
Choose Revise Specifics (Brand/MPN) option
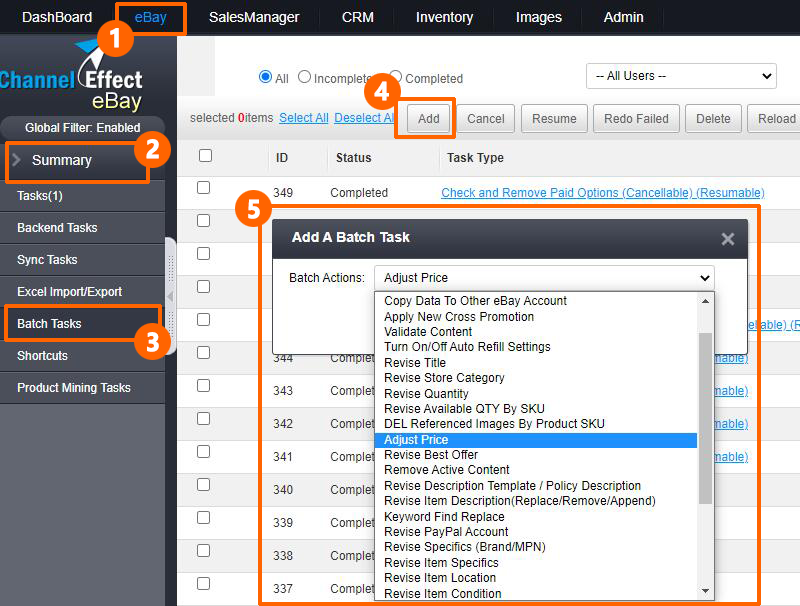(536, 547)
